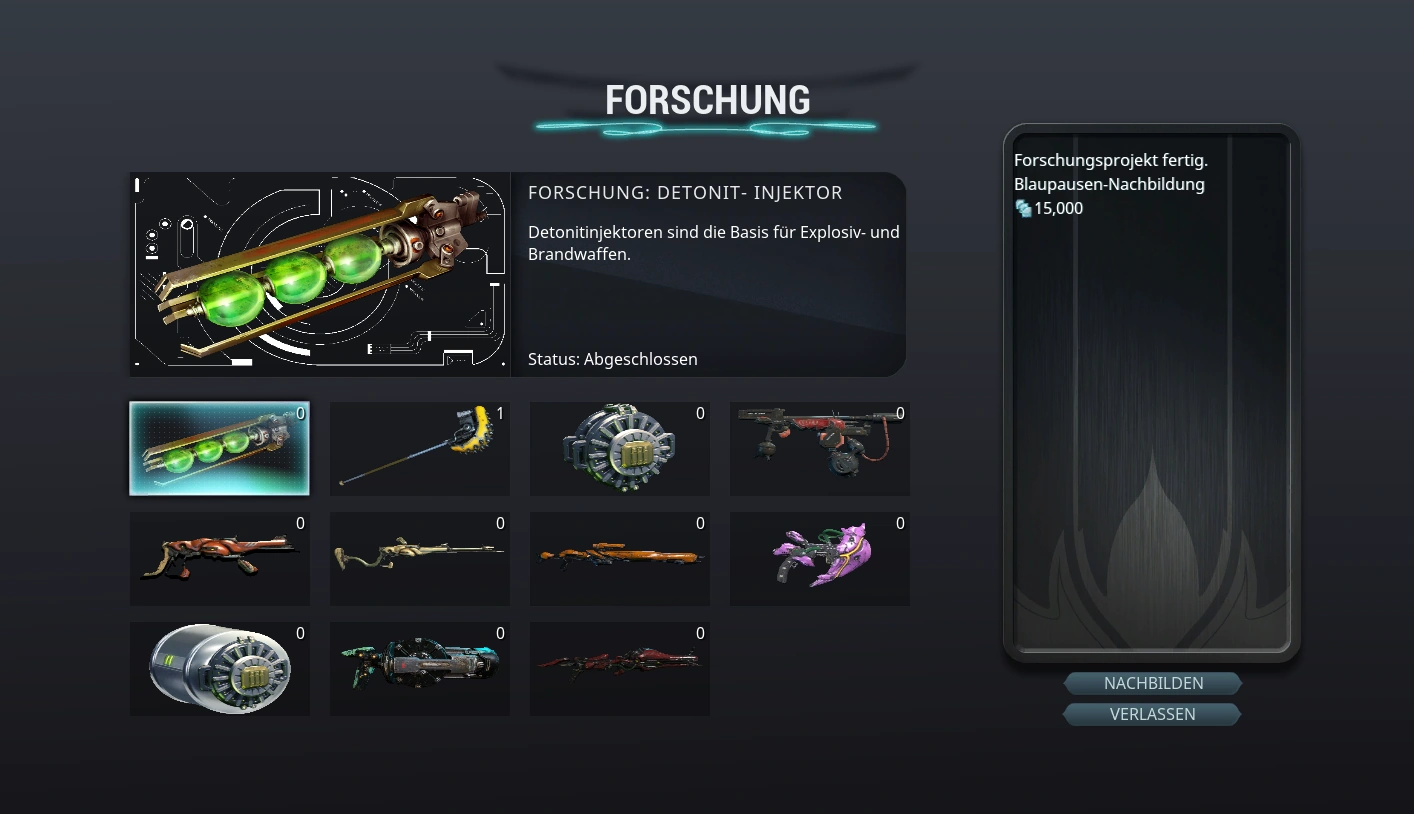Select the purple and white pistol item

coord(820,559)
